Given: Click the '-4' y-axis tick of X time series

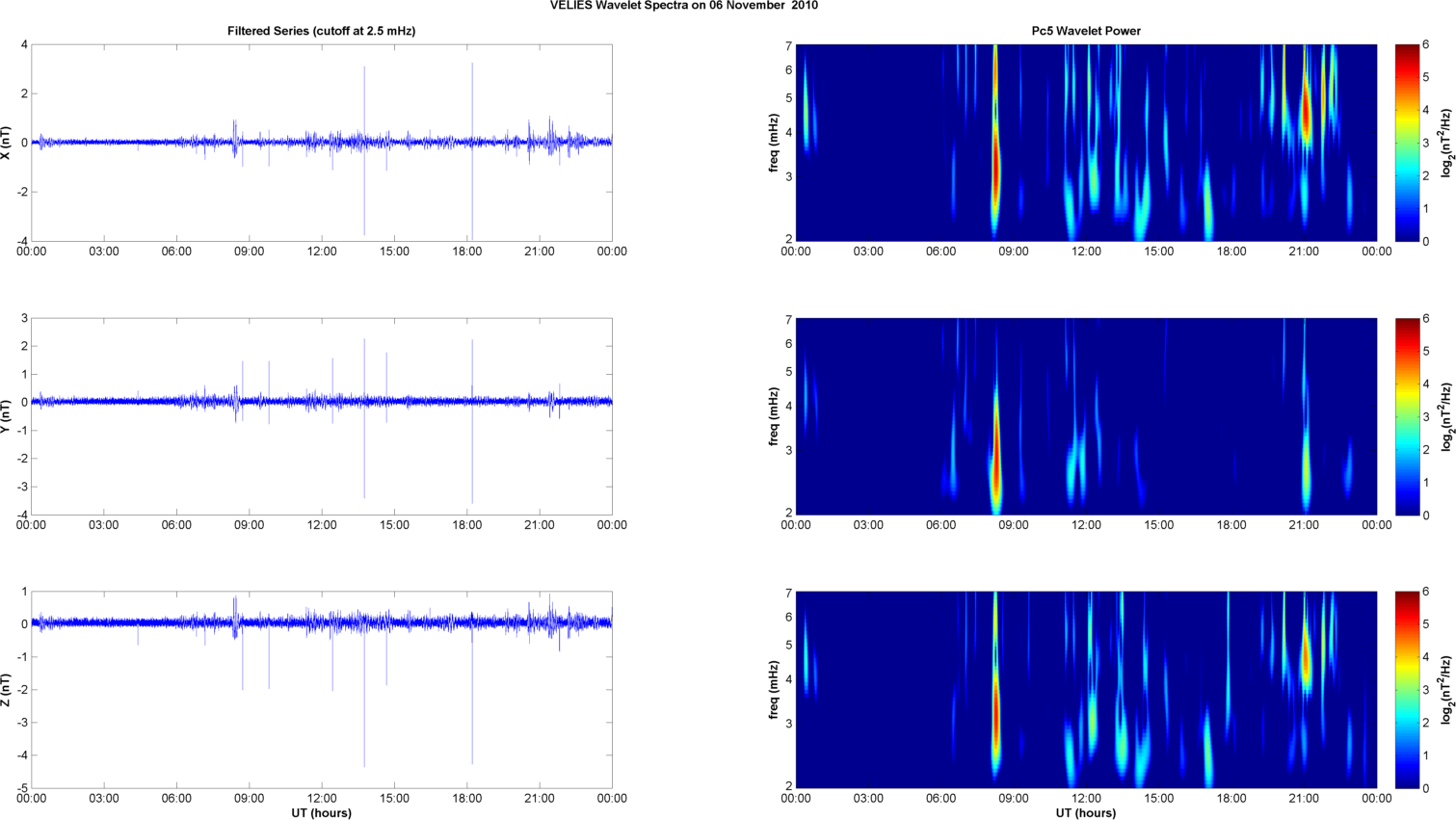Looking at the screenshot, I should (x=21, y=241).
